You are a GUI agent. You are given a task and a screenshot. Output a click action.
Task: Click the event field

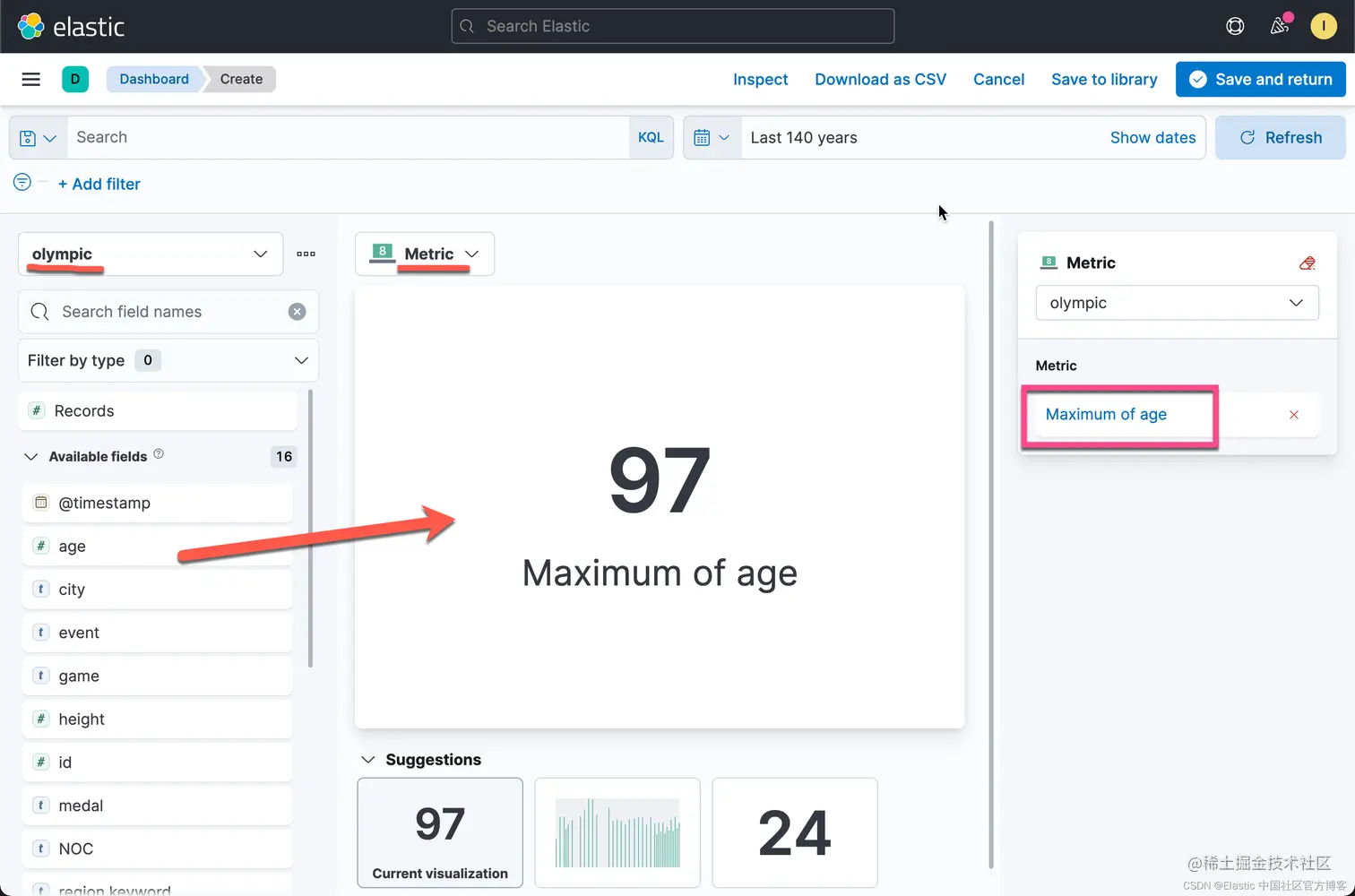[158, 633]
